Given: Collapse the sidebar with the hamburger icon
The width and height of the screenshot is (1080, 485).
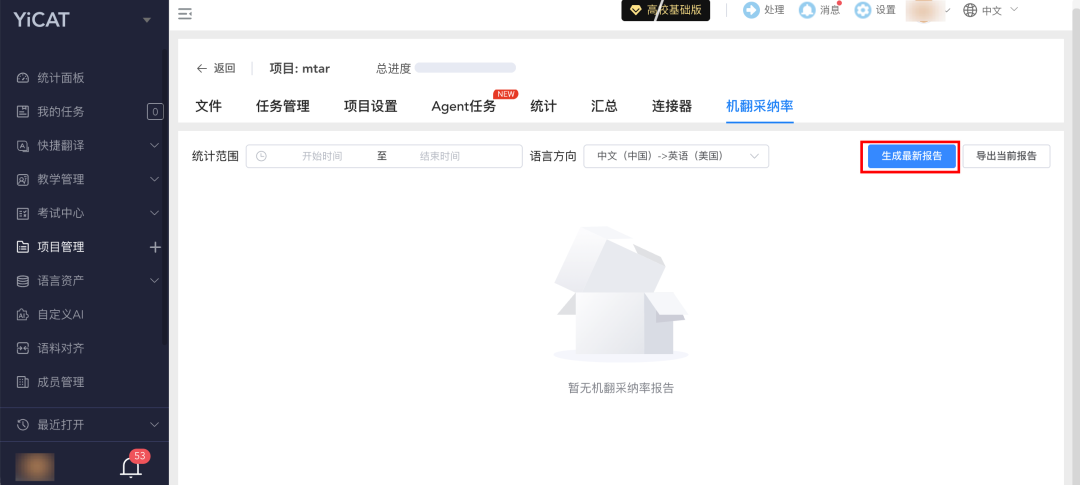Looking at the screenshot, I should point(185,13).
